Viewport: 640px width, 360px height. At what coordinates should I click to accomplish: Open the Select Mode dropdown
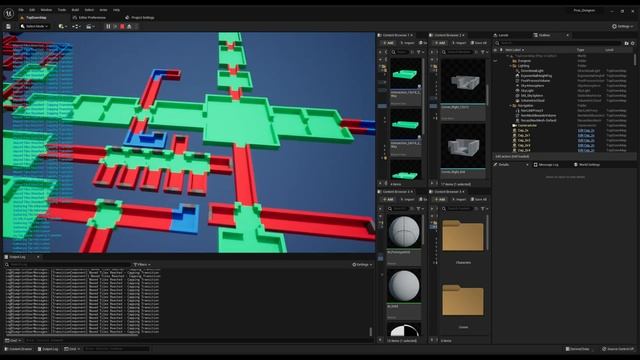(34, 27)
